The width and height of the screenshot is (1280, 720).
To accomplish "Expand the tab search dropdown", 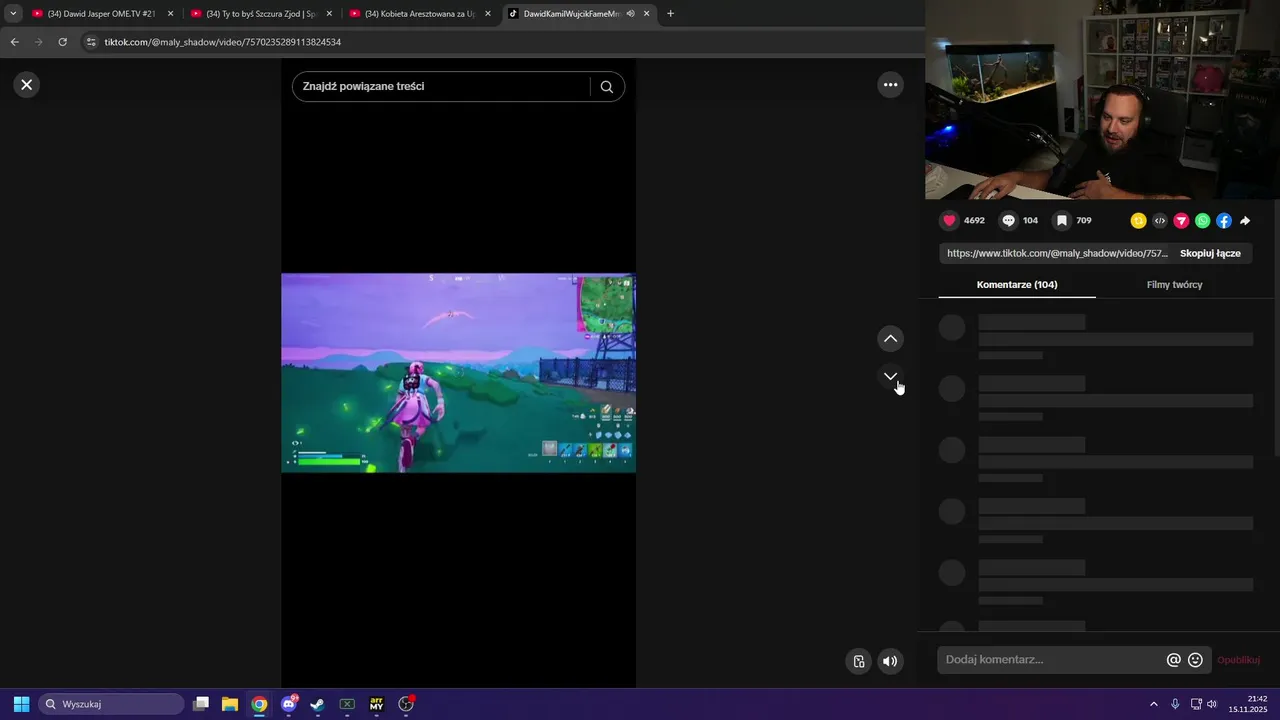I will coord(13,14).
